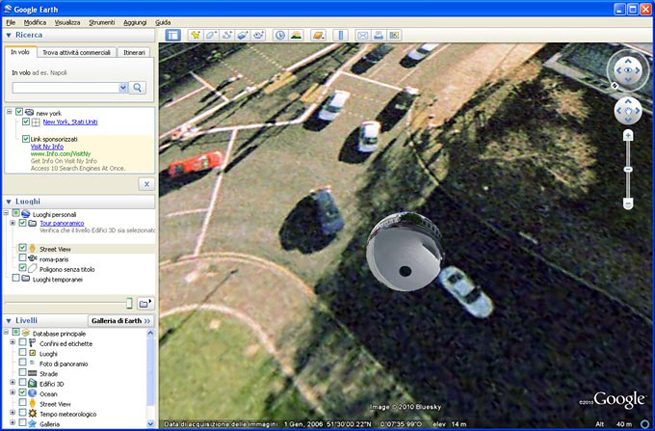The image size is (655, 431).
Task: Open Galleria di Earth button
Action: [121, 321]
